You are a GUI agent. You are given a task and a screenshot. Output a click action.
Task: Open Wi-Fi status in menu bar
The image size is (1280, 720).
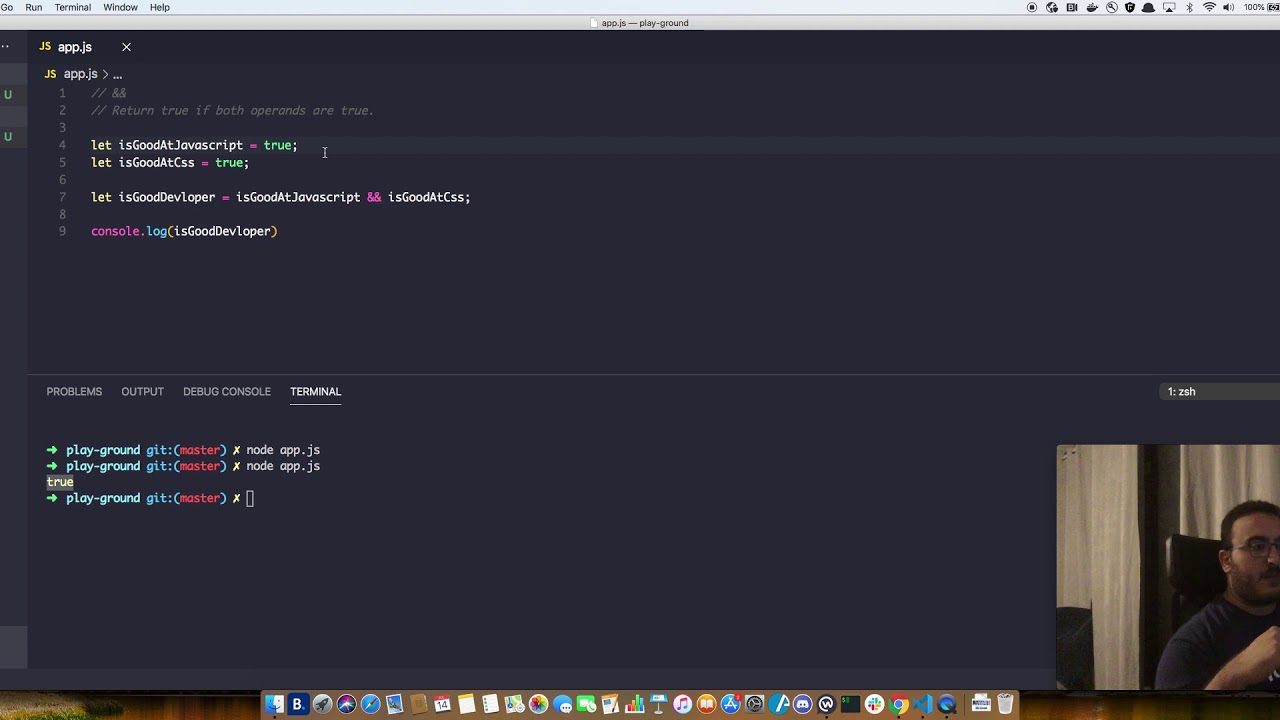(1209, 7)
